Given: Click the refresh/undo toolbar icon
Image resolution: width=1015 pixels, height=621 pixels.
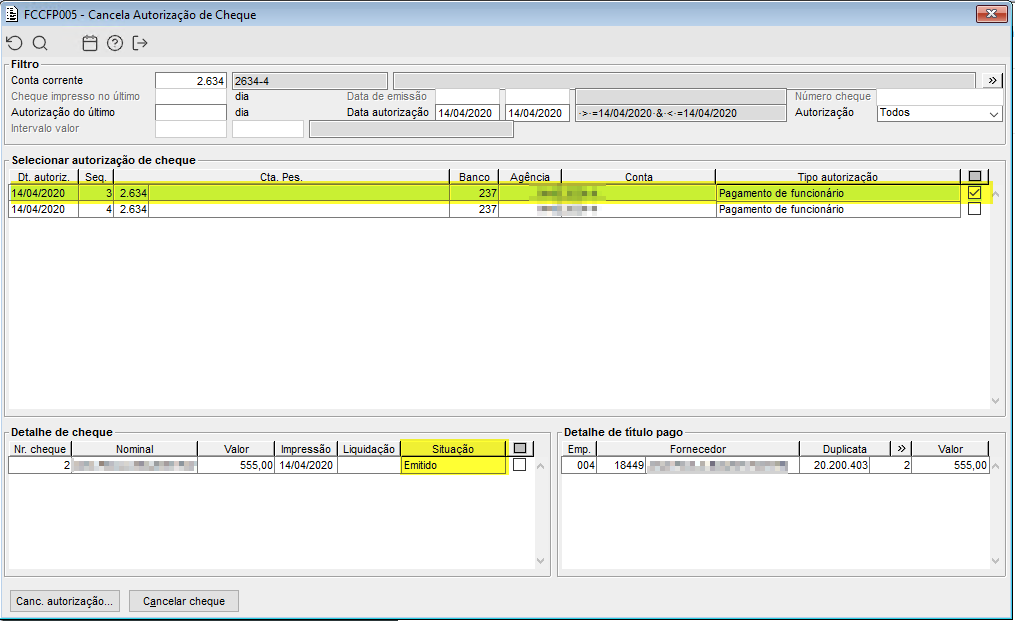Looking at the screenshot, I should pos(14,43).
